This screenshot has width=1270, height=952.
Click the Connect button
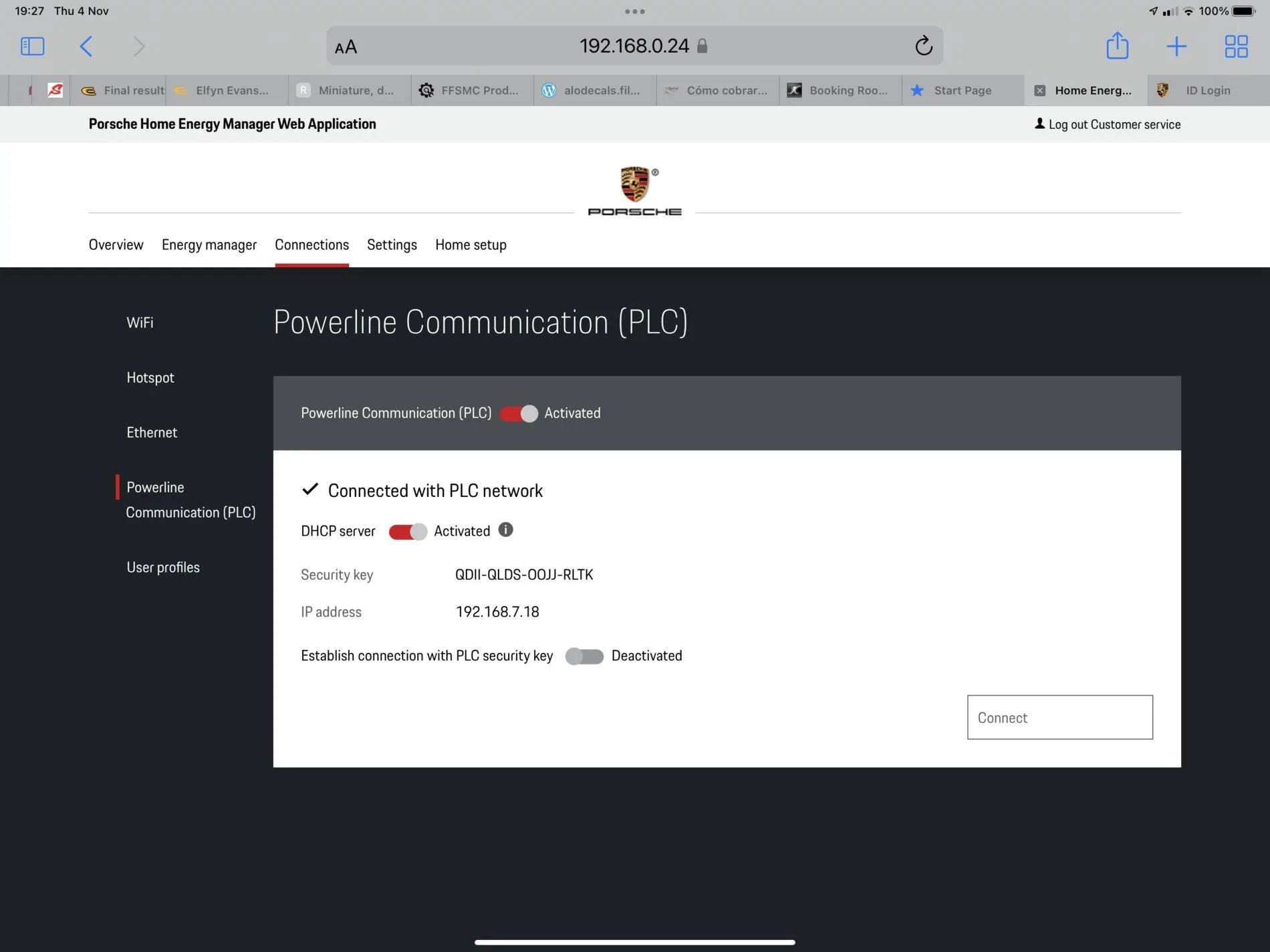point(1059,717)
